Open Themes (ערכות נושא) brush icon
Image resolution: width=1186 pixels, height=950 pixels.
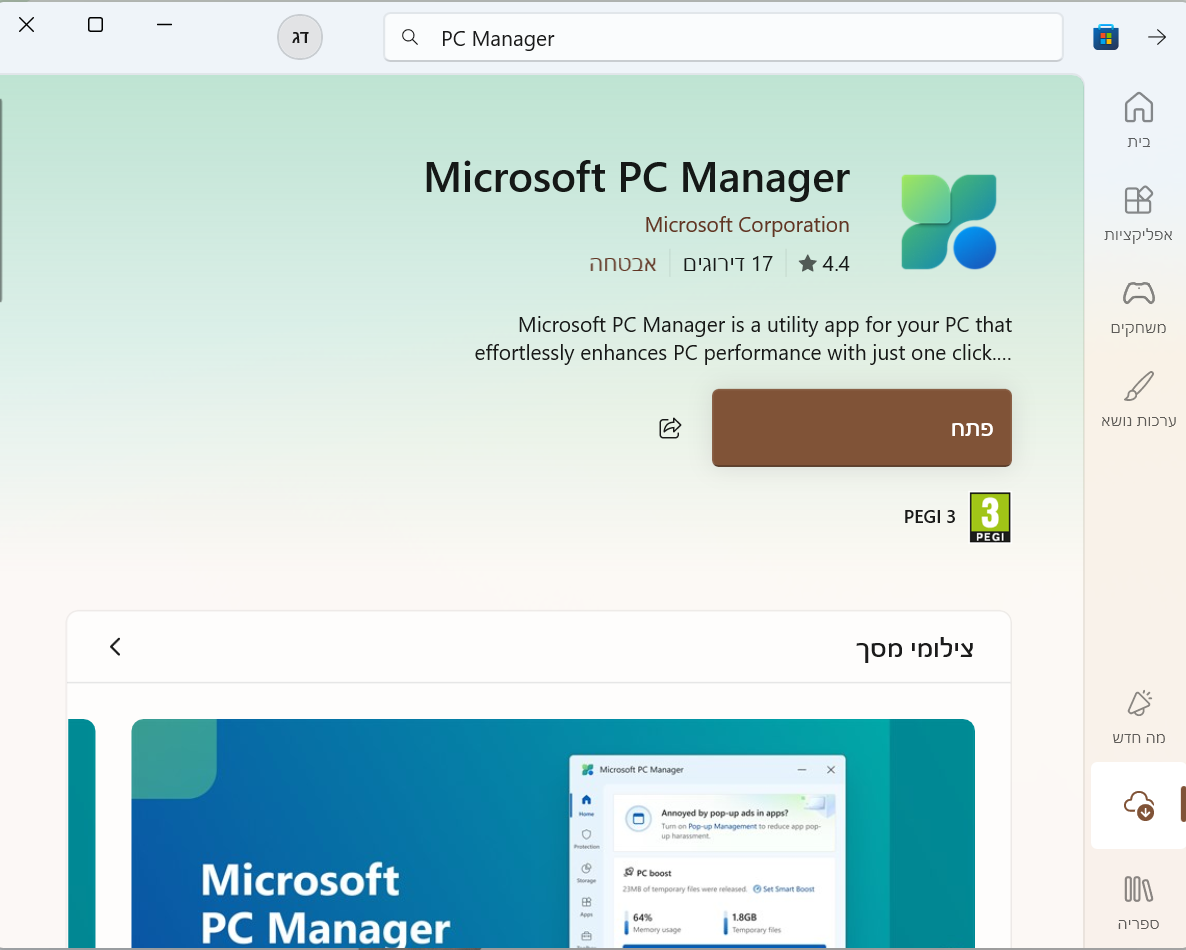pos(1138,400)
